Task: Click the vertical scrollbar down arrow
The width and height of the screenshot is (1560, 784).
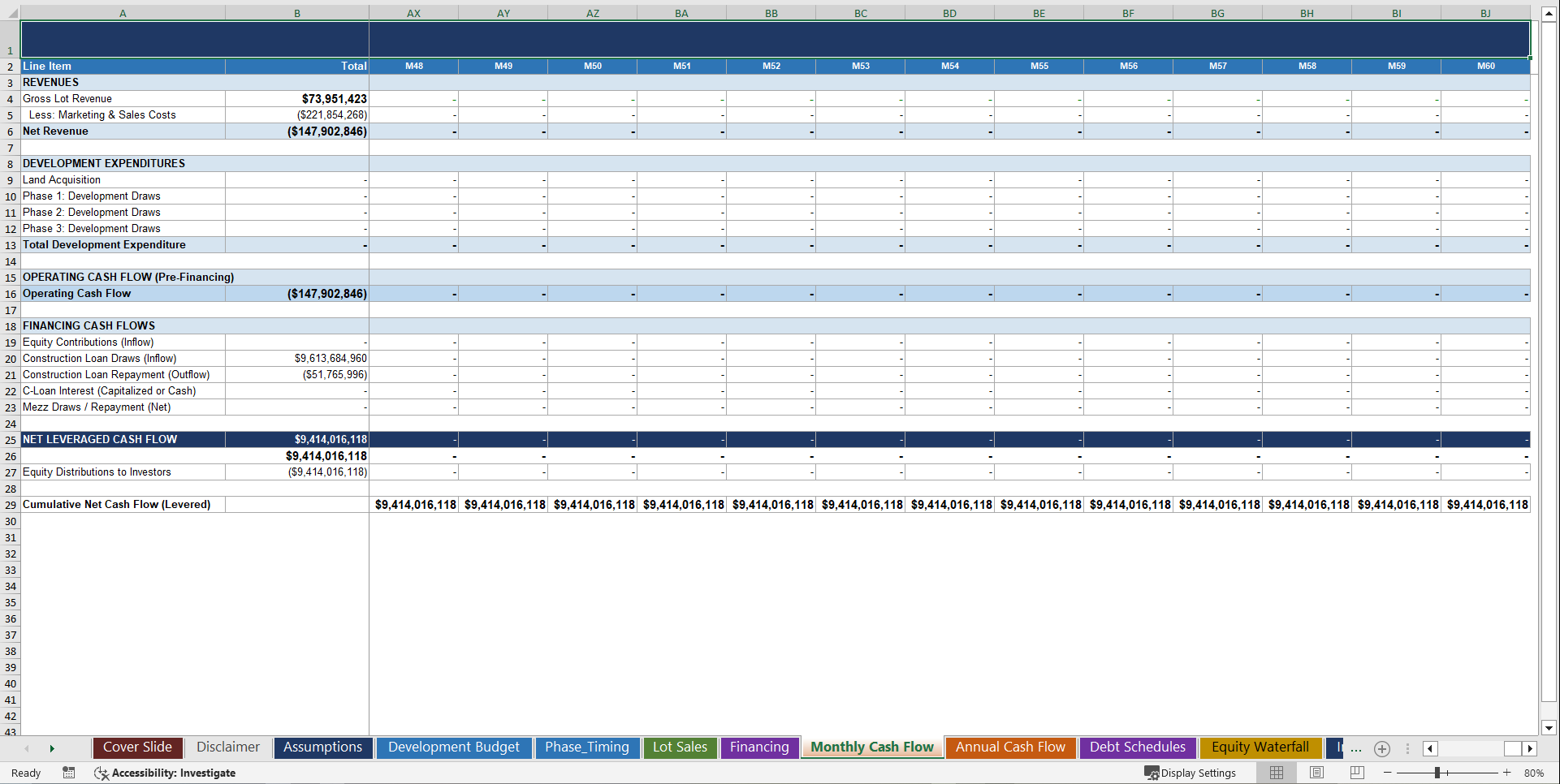Action: [x=1549, y=727]
